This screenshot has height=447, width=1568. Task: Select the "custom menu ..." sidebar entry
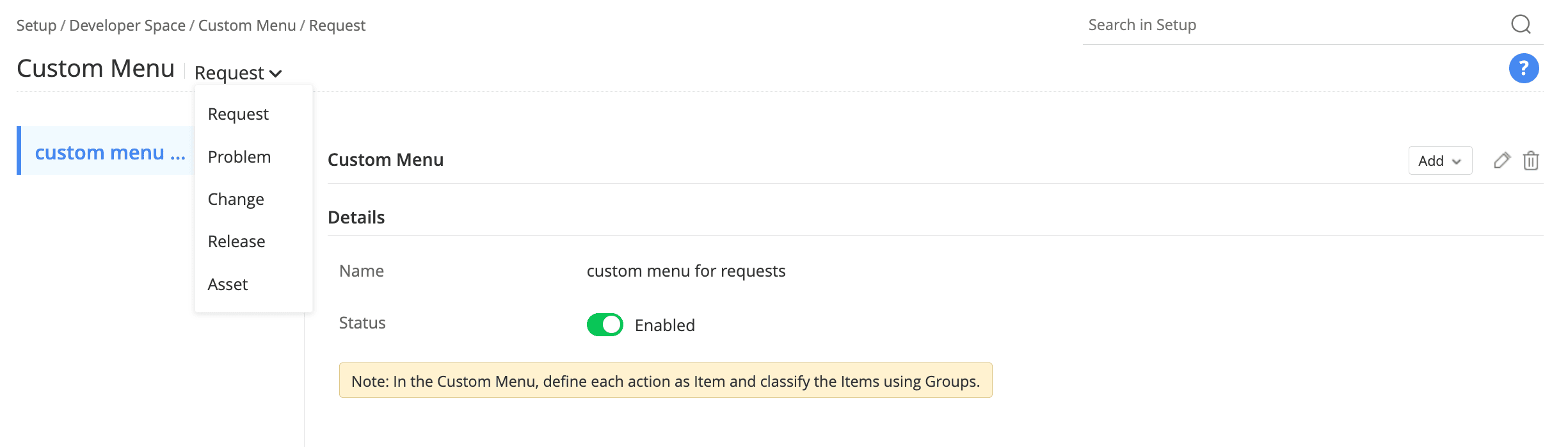point(109,152)
